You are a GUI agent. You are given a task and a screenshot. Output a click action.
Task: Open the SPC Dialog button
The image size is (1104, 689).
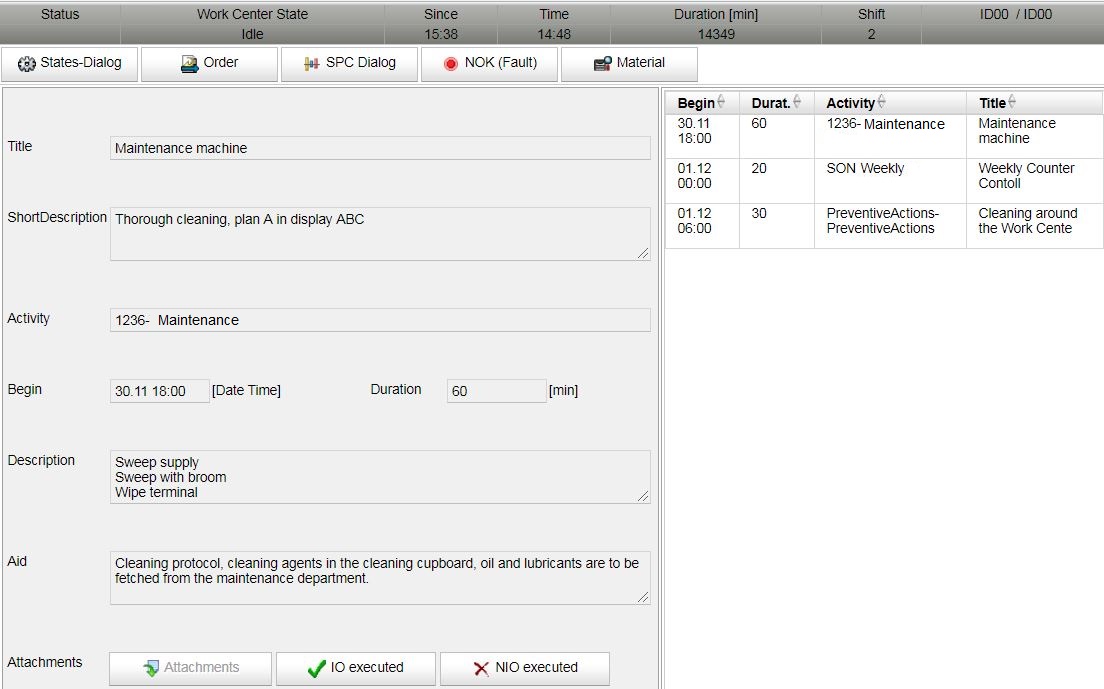click(349, 64)
